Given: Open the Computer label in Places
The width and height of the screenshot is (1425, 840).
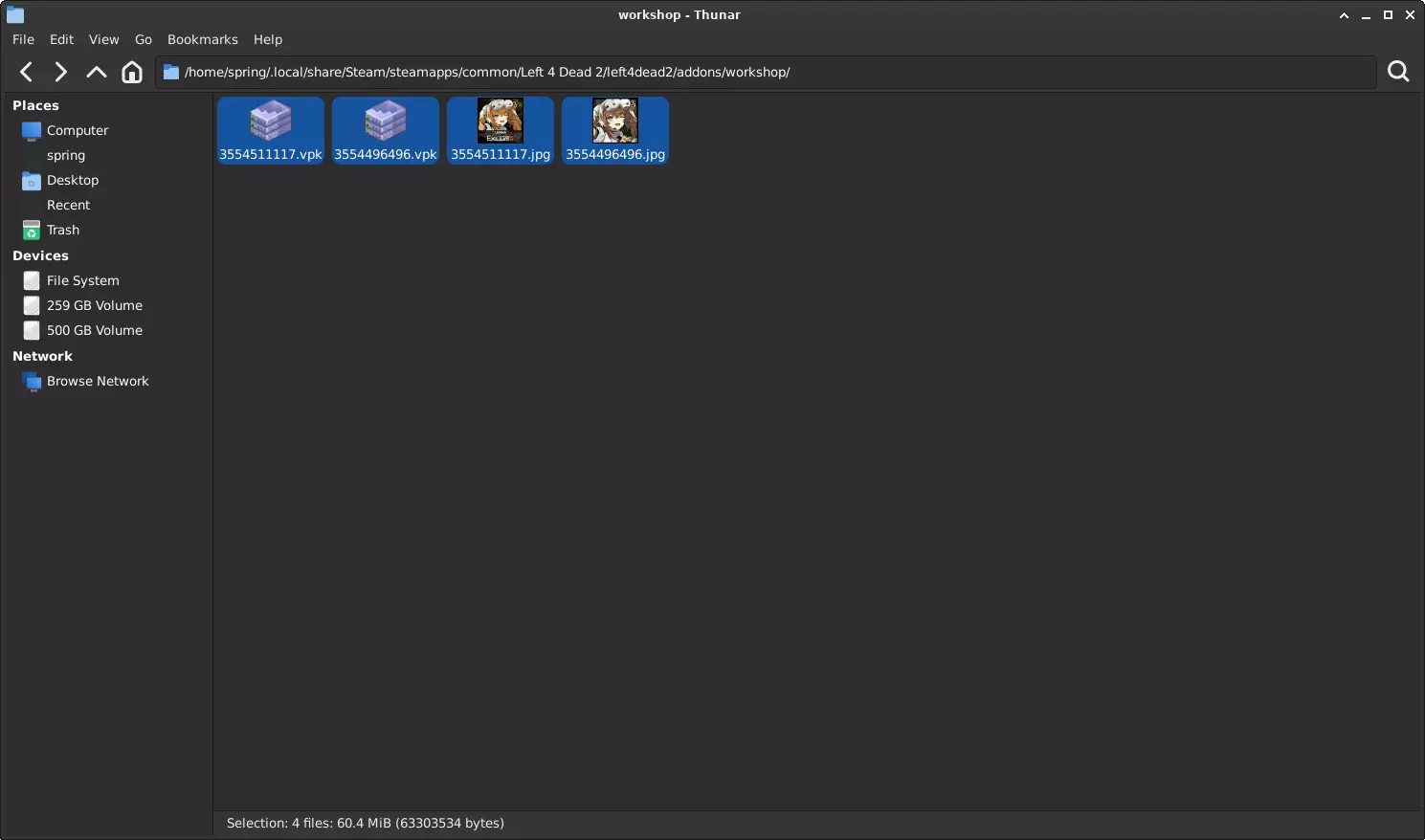Looking at the screenshot, I should tap(78, 130).
